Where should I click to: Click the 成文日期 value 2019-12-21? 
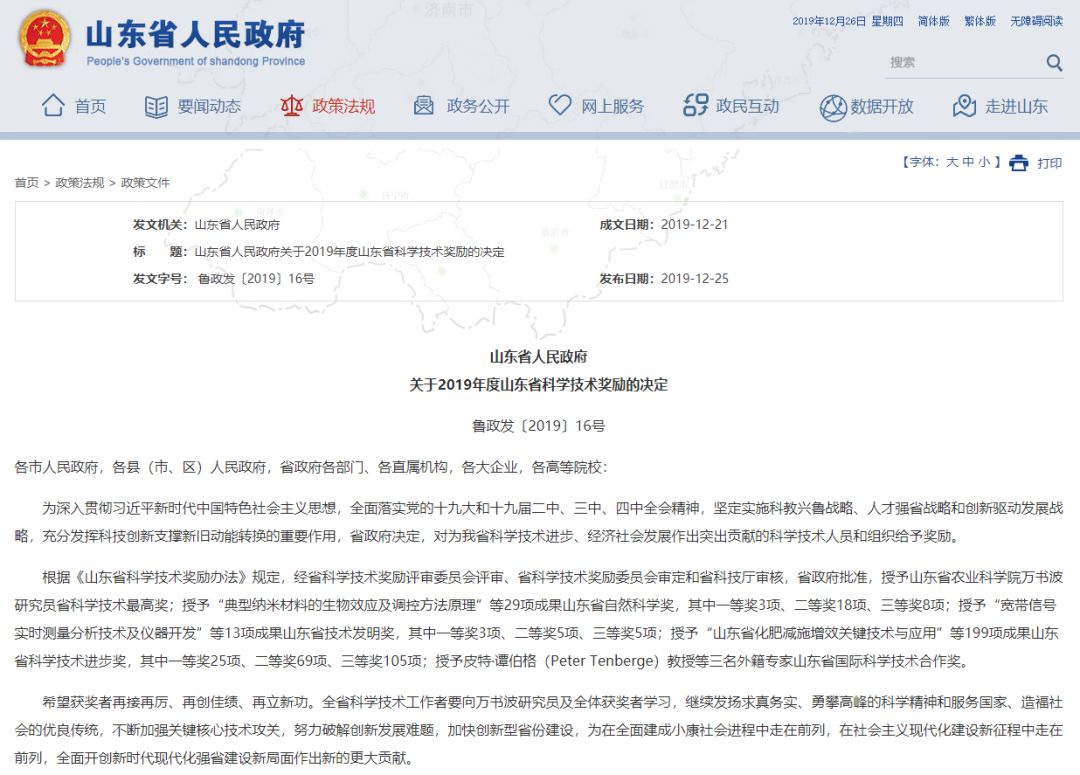[694, 225]
